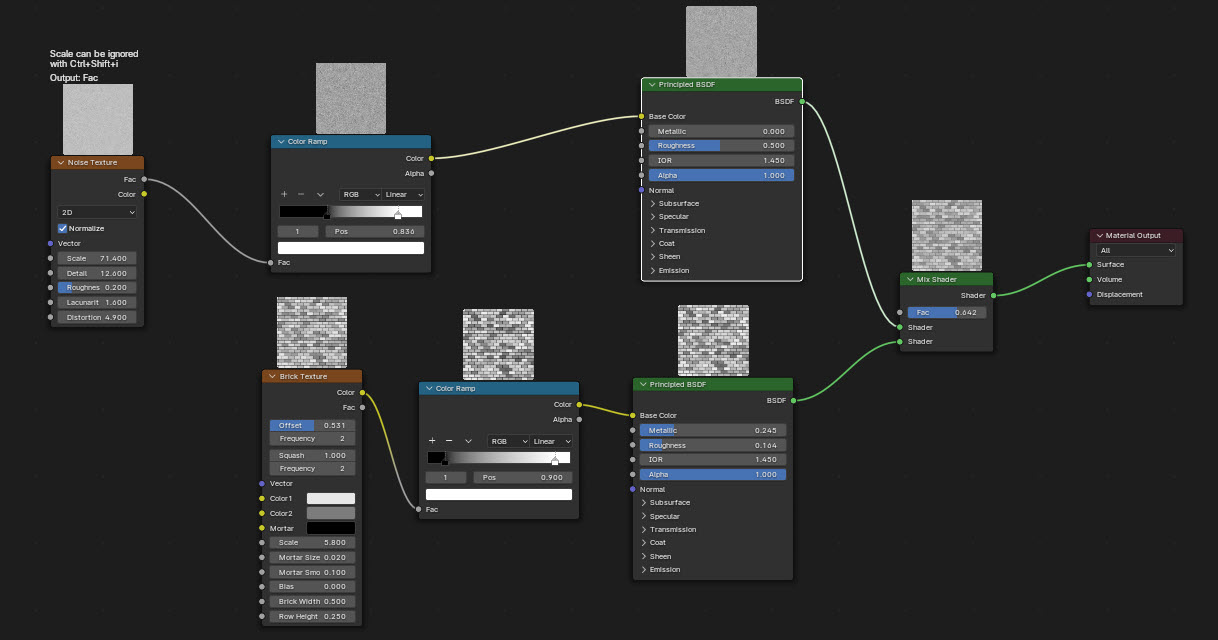The image size is (1218, 640).
Task: Click the Fac slider in Mix Shader
Action: coord(947,312)
